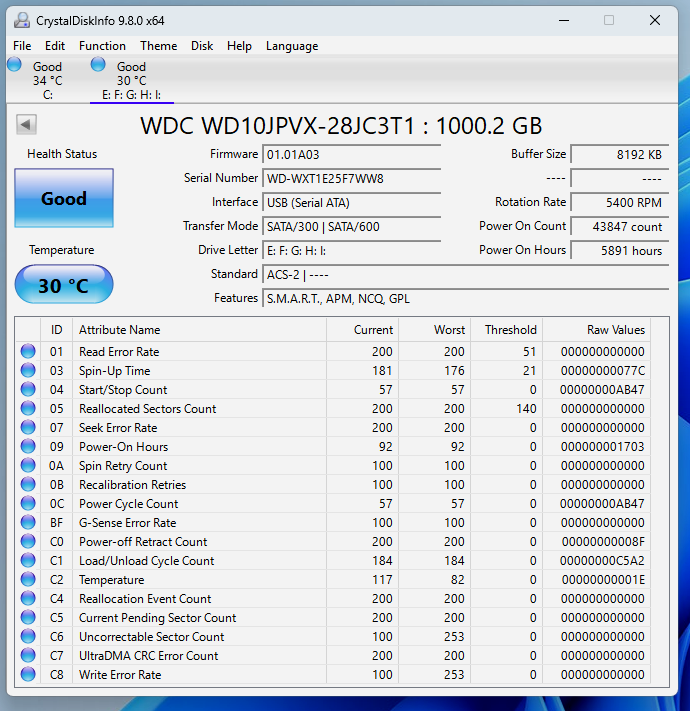Click status orb of Power Cycle Count row
690x711 pixels.
tap(28, 504)
